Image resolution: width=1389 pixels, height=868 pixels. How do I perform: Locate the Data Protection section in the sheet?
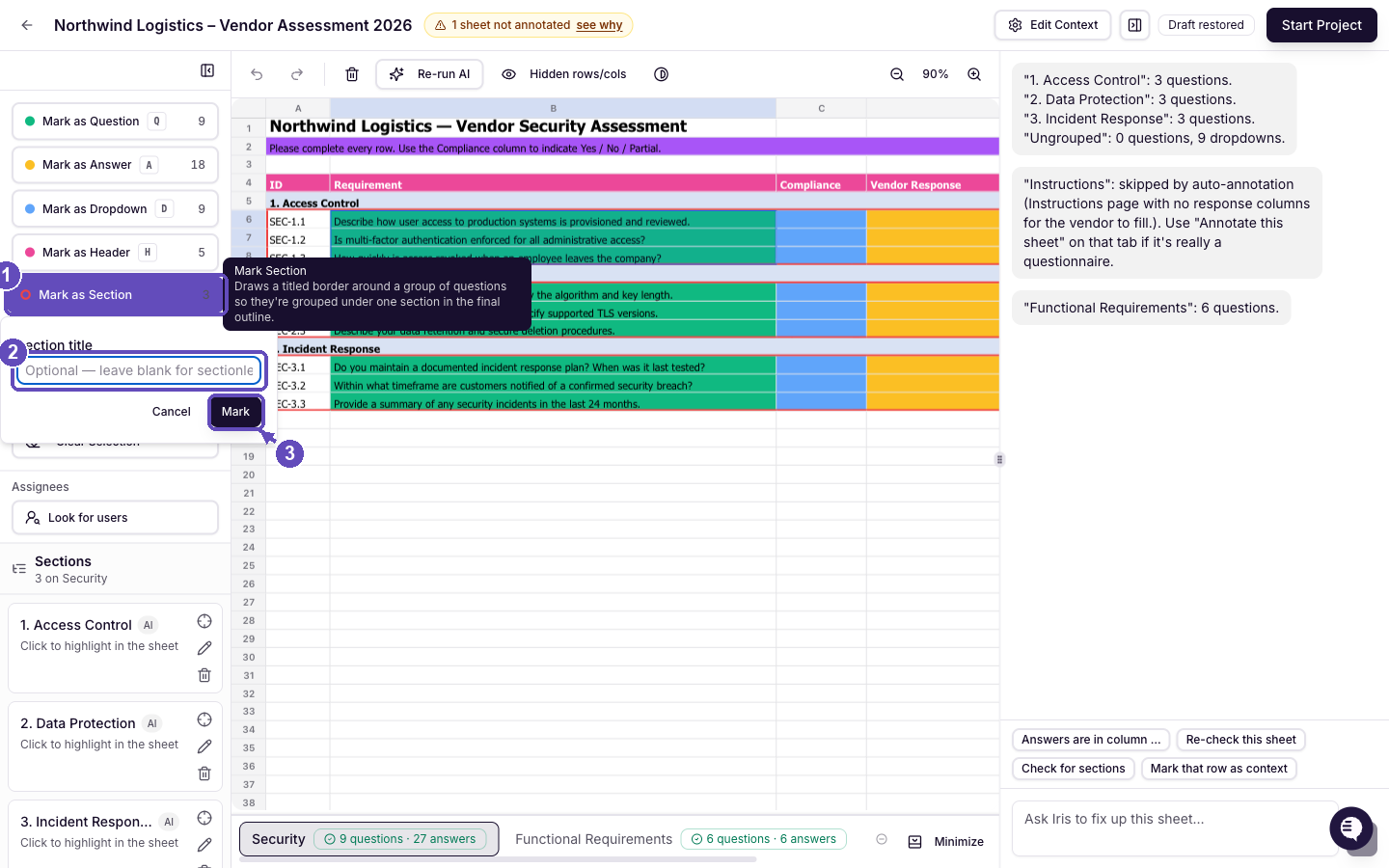tap(204, 719)
